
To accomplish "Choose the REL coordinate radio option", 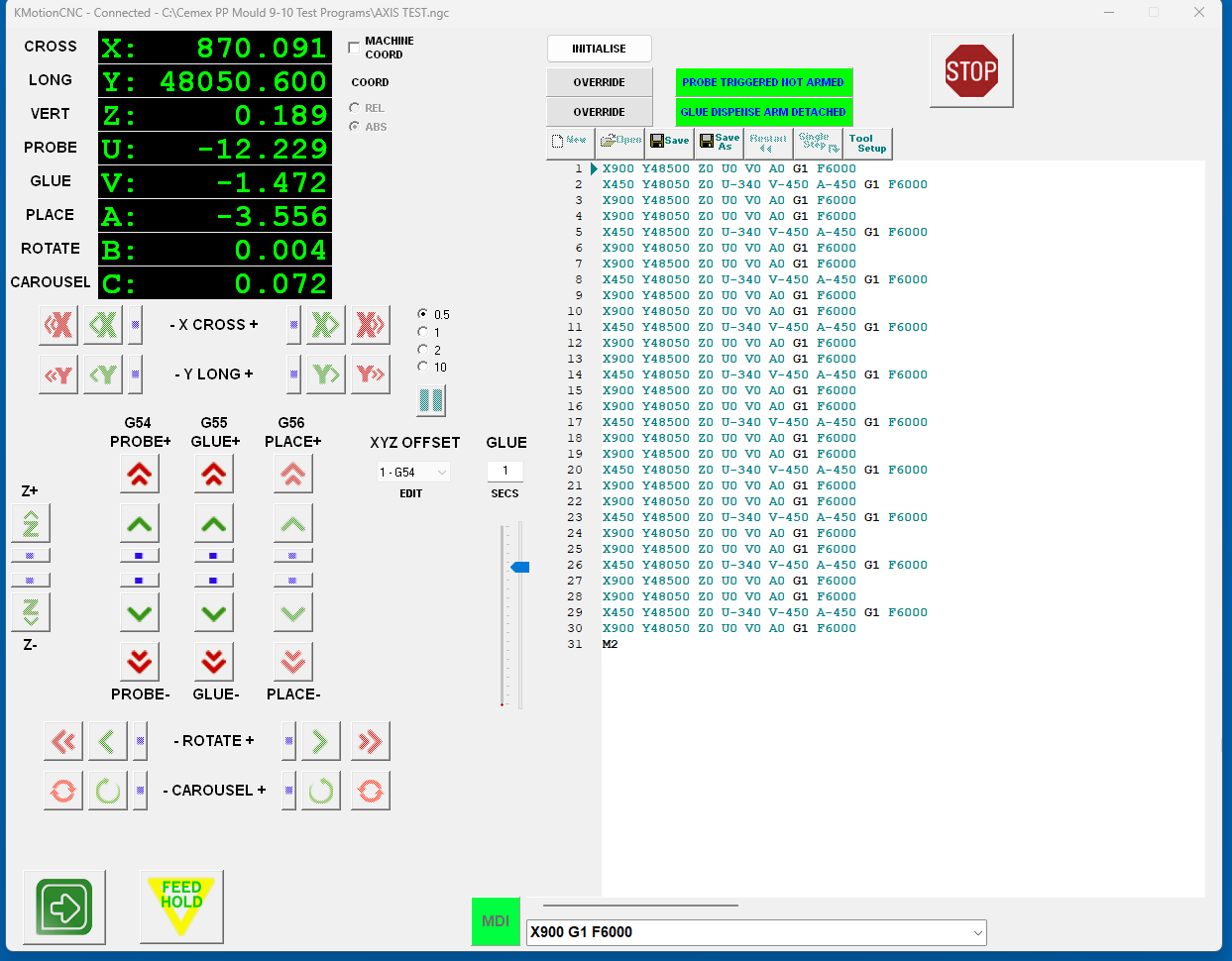I will (x=355, y=108).
